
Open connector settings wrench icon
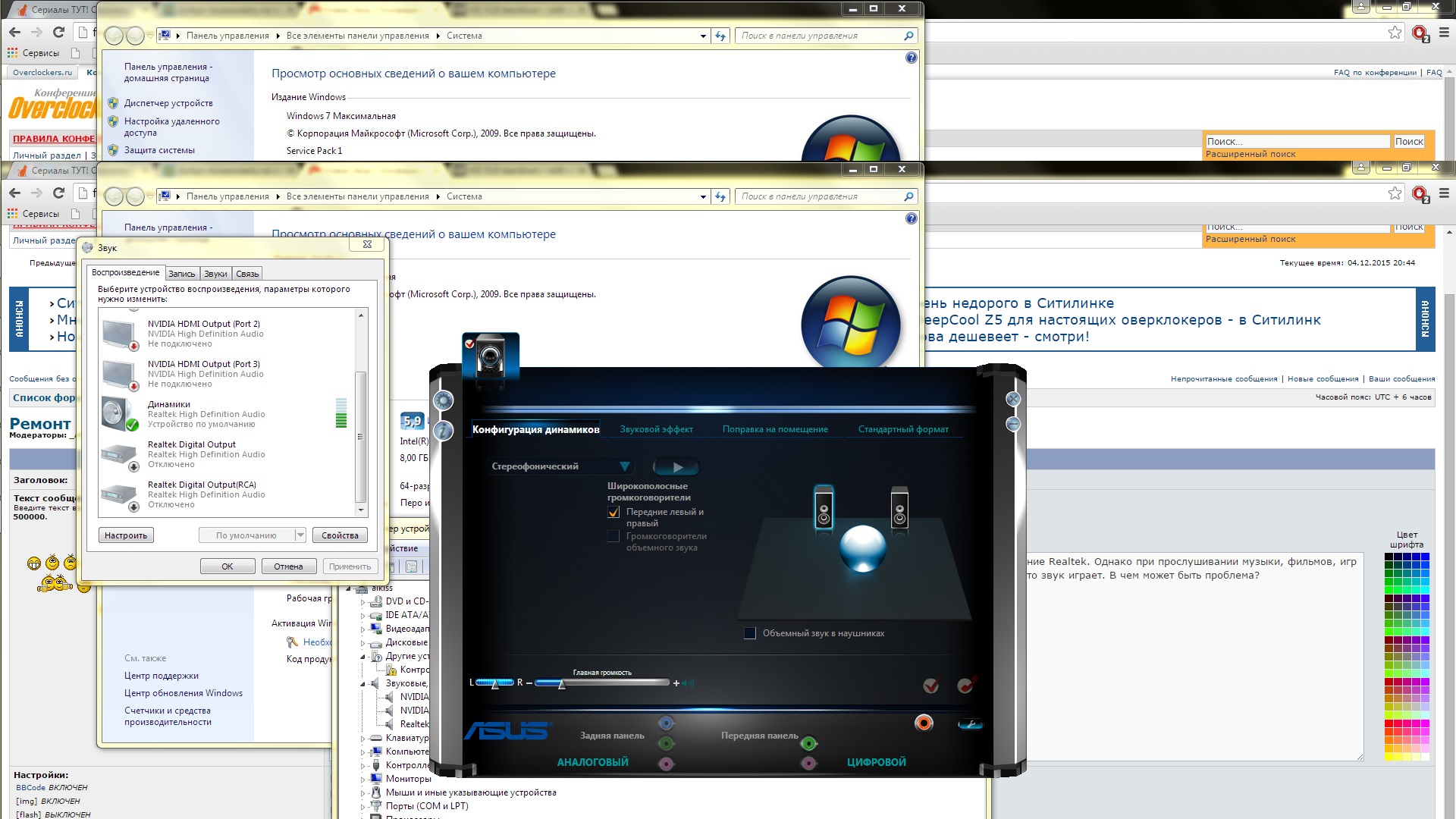[970, 724]
